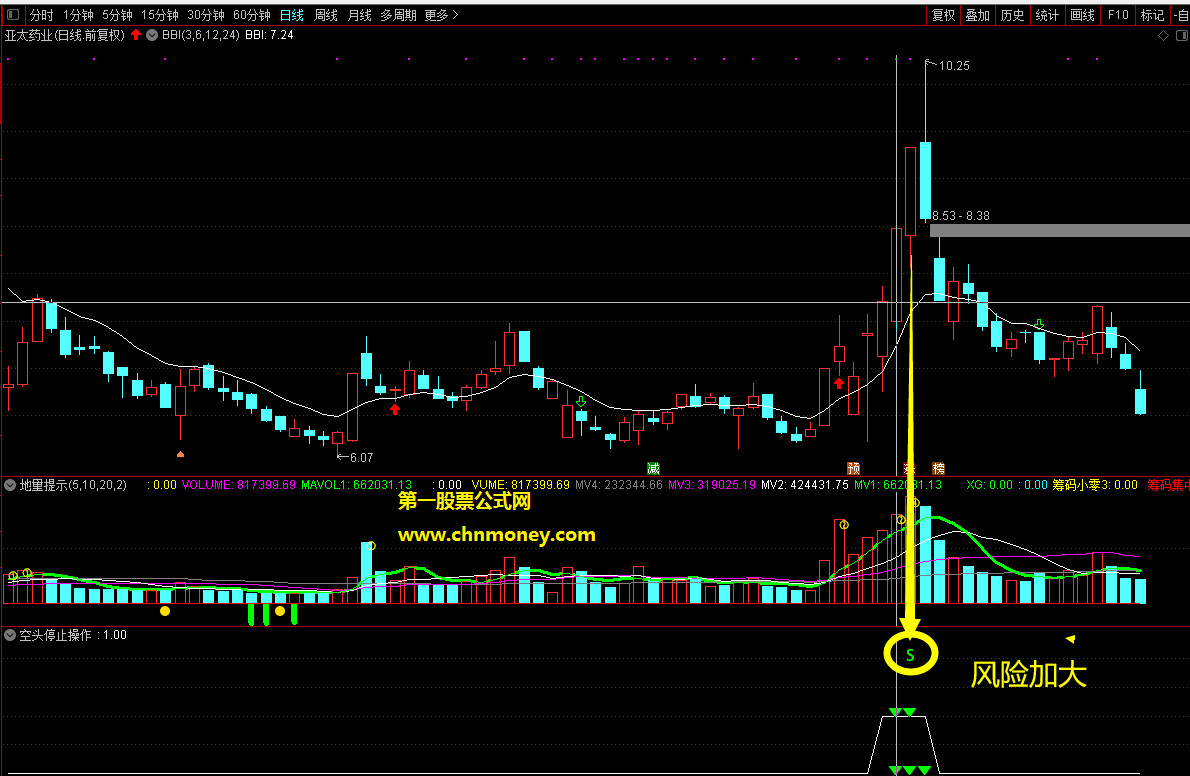Click the 标记 mark button
The height and width of the screenshot is (776, 1190).
(1152, 14)
